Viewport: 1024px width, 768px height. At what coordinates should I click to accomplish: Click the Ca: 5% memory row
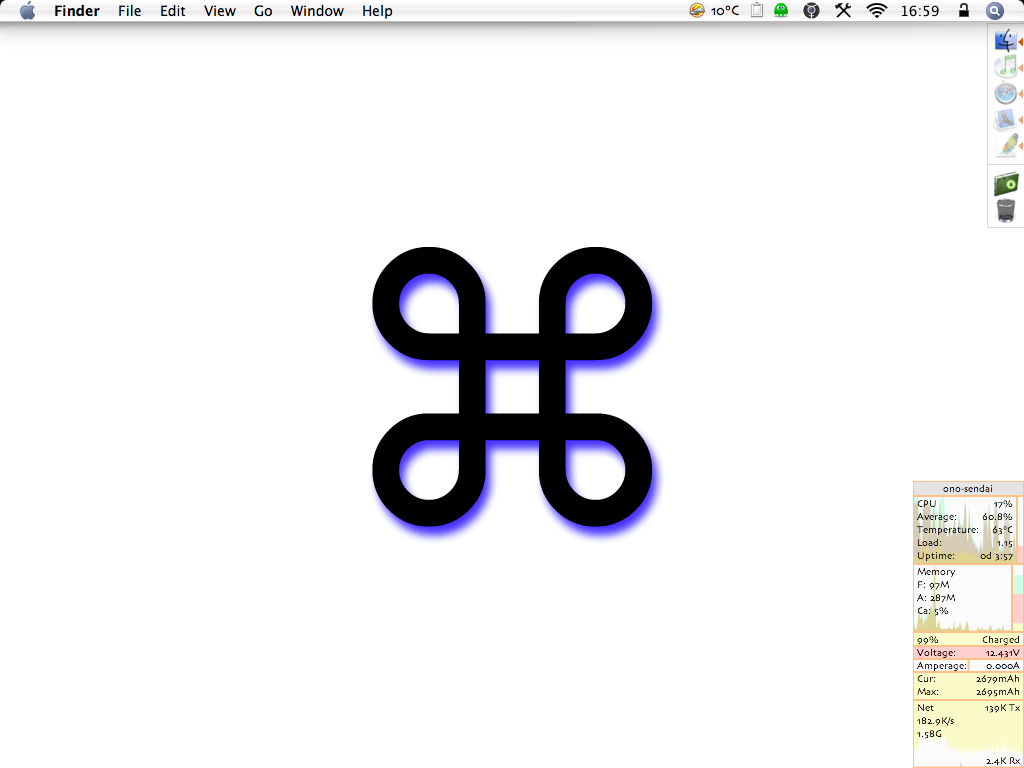tap(933, 611)
